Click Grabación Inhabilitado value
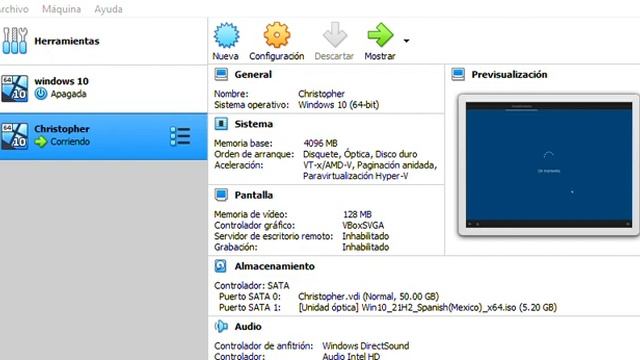Screen dimensions: 640x360 click(x=365, y=247)
